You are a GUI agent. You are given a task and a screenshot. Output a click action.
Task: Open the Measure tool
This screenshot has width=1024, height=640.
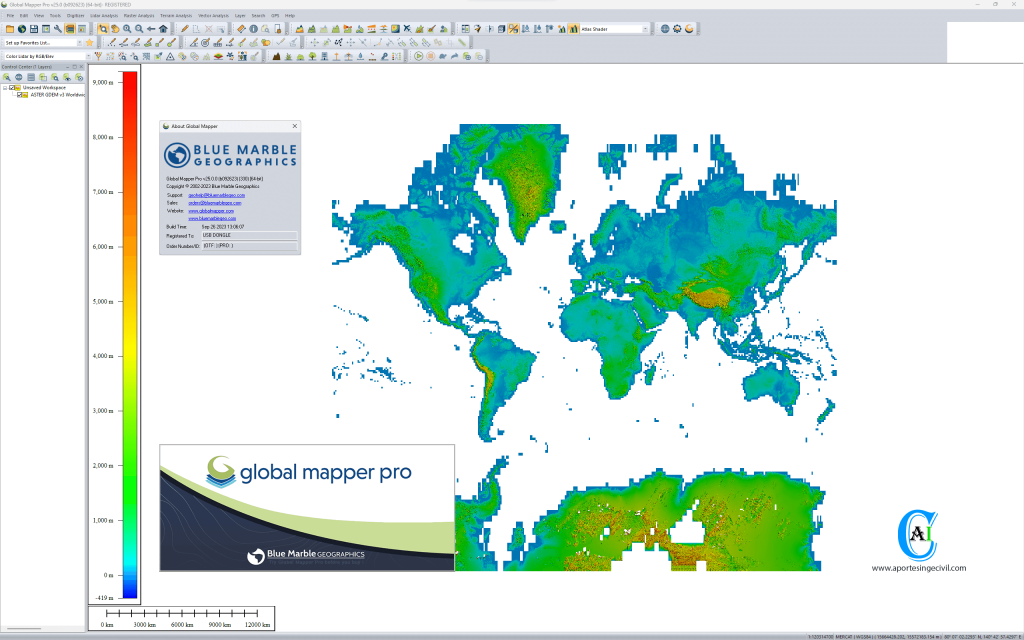[x=242, y=29]
